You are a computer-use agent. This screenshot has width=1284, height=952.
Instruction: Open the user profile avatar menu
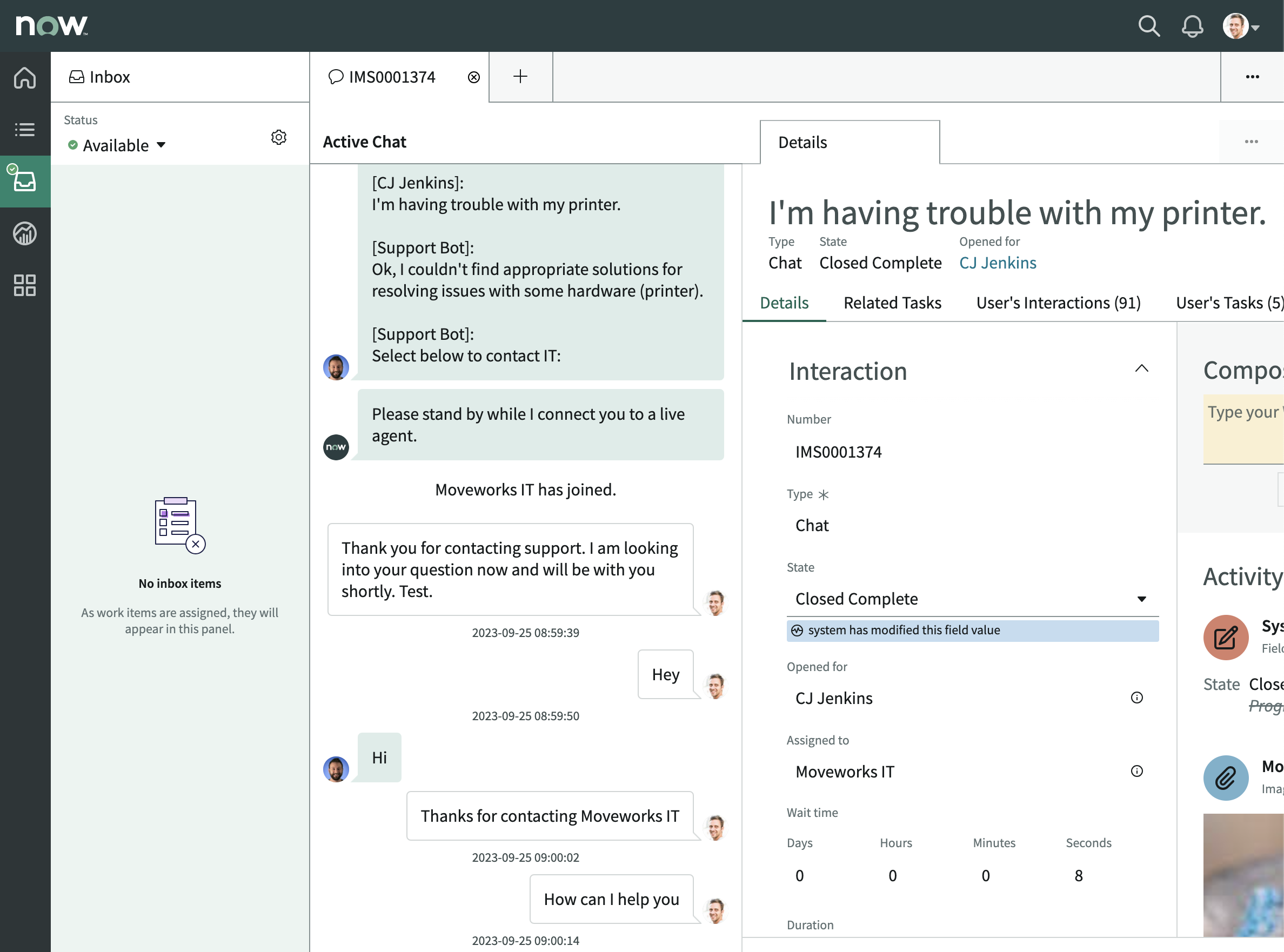point(1240,26)
